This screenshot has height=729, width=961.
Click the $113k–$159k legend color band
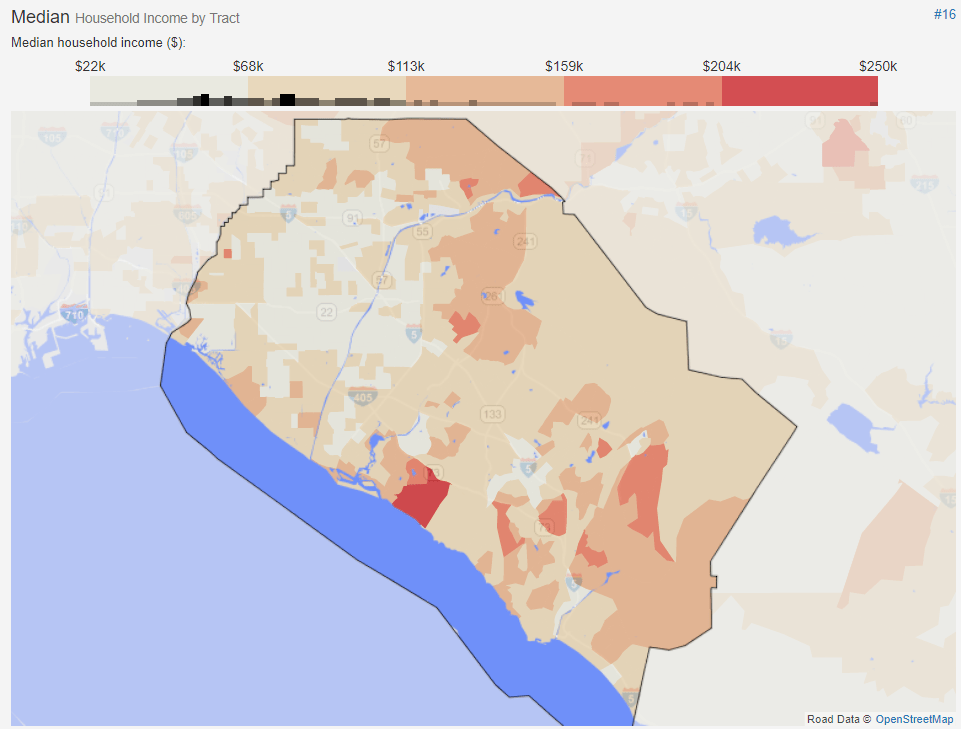[x=484, y=90]
